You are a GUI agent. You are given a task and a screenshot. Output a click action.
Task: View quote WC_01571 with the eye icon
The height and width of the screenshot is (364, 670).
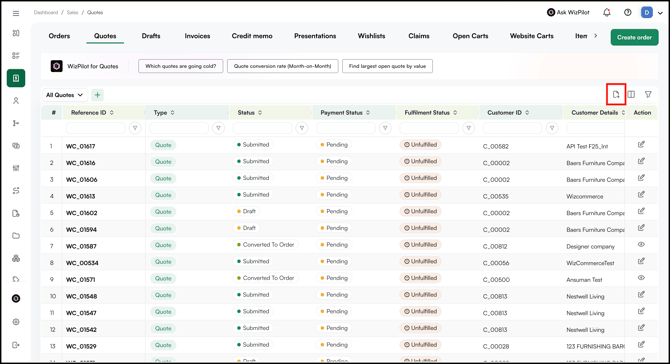click(x=641, y=278)
